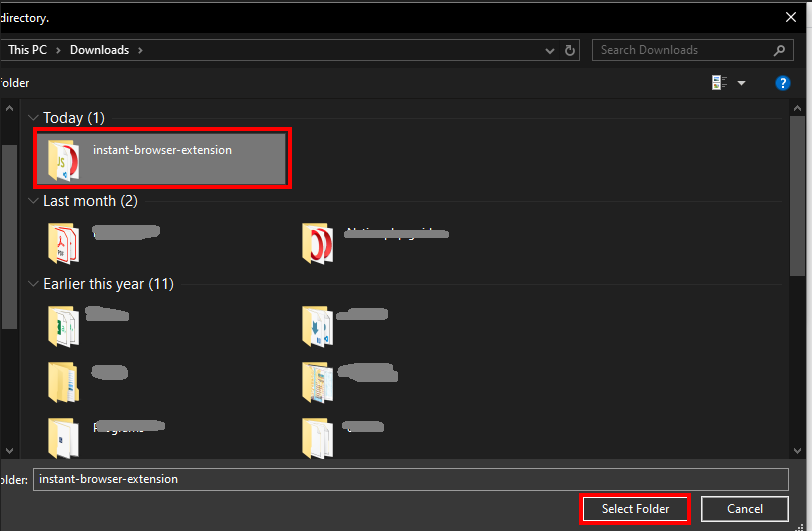The width and height of the screenshot is (812, 531).
Task: Expand the chevron after Downloads
Action: pos(140,50)
